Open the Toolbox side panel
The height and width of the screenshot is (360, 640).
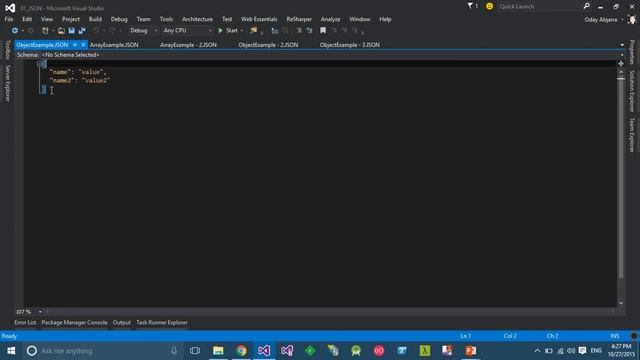click(7, 50)
